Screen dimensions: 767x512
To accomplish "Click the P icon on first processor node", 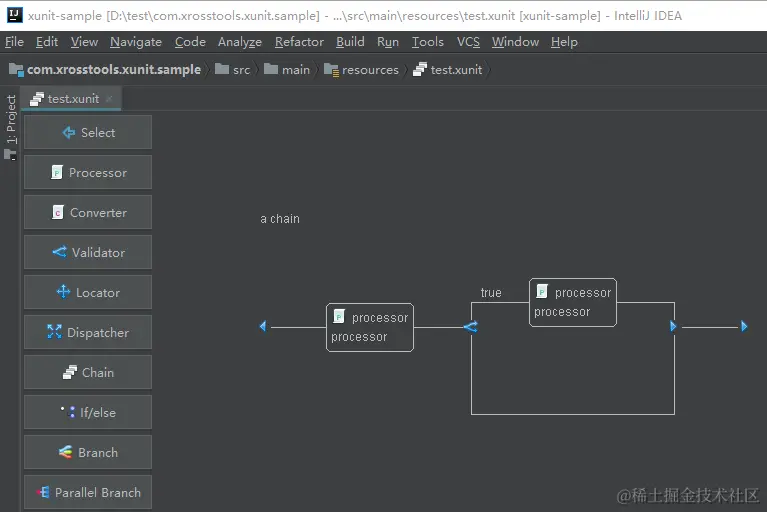I will coord(339,316).
